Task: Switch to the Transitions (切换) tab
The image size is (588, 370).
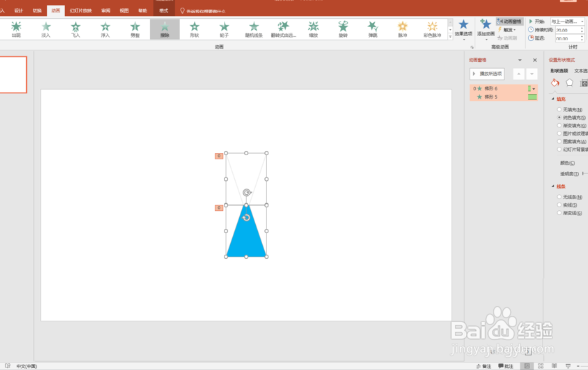Action: click(37, 10)
